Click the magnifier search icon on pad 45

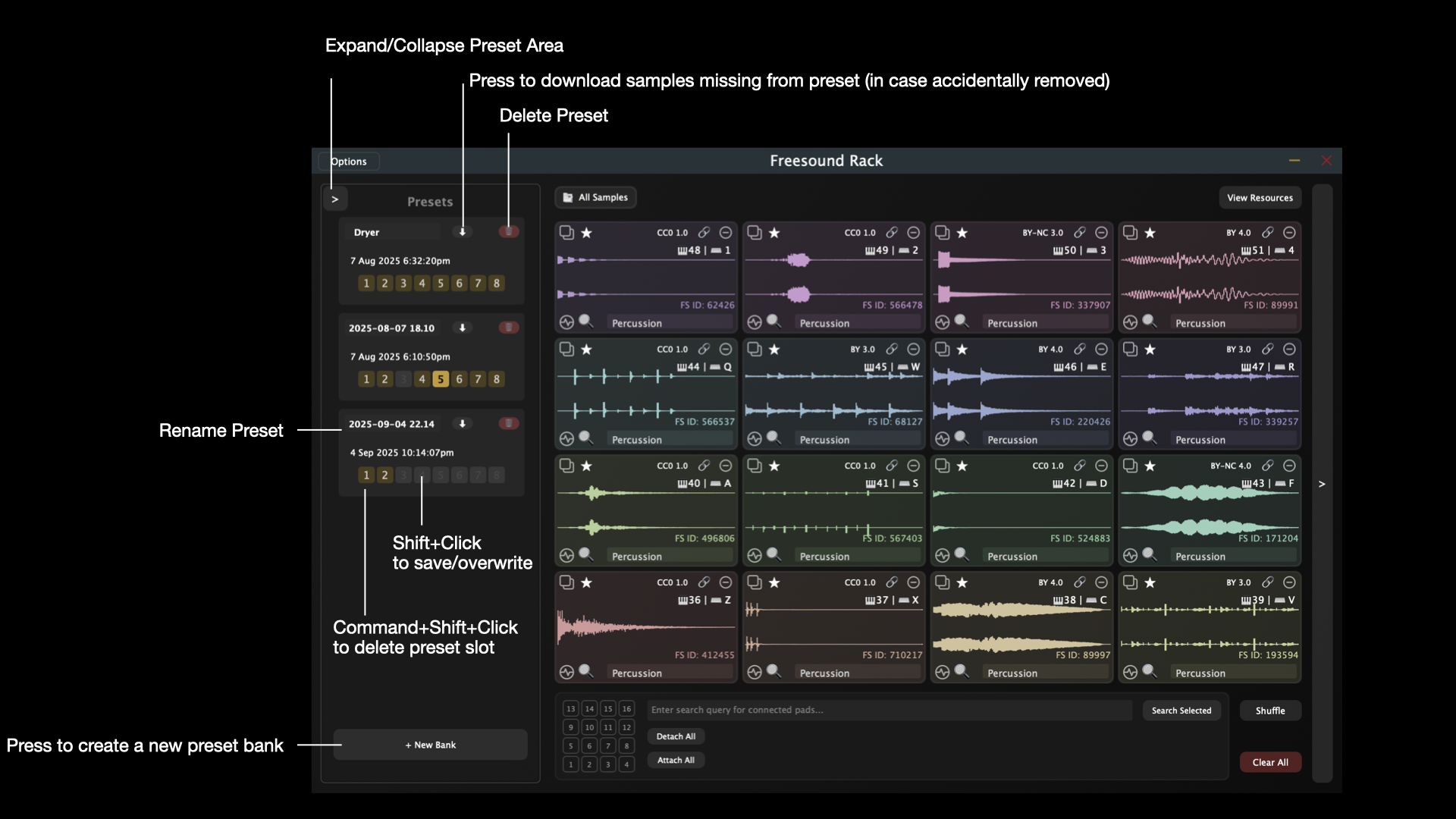(773, 437)
